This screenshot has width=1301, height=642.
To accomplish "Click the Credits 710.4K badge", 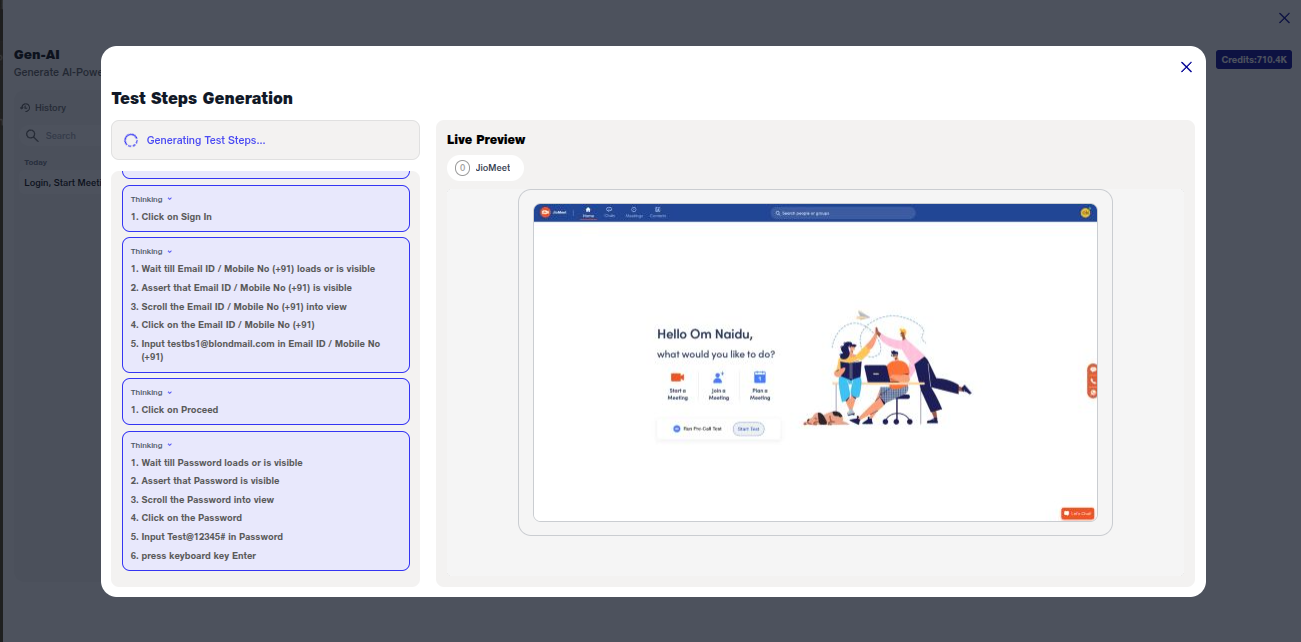I will pyautogui.click(x=1253, y=60).
